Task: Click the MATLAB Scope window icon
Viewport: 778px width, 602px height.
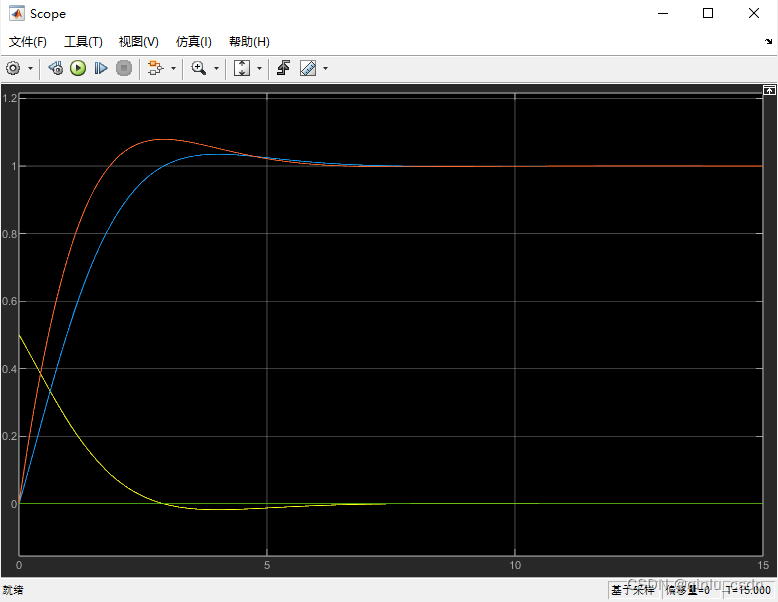Action: click(x=16, y=13)
